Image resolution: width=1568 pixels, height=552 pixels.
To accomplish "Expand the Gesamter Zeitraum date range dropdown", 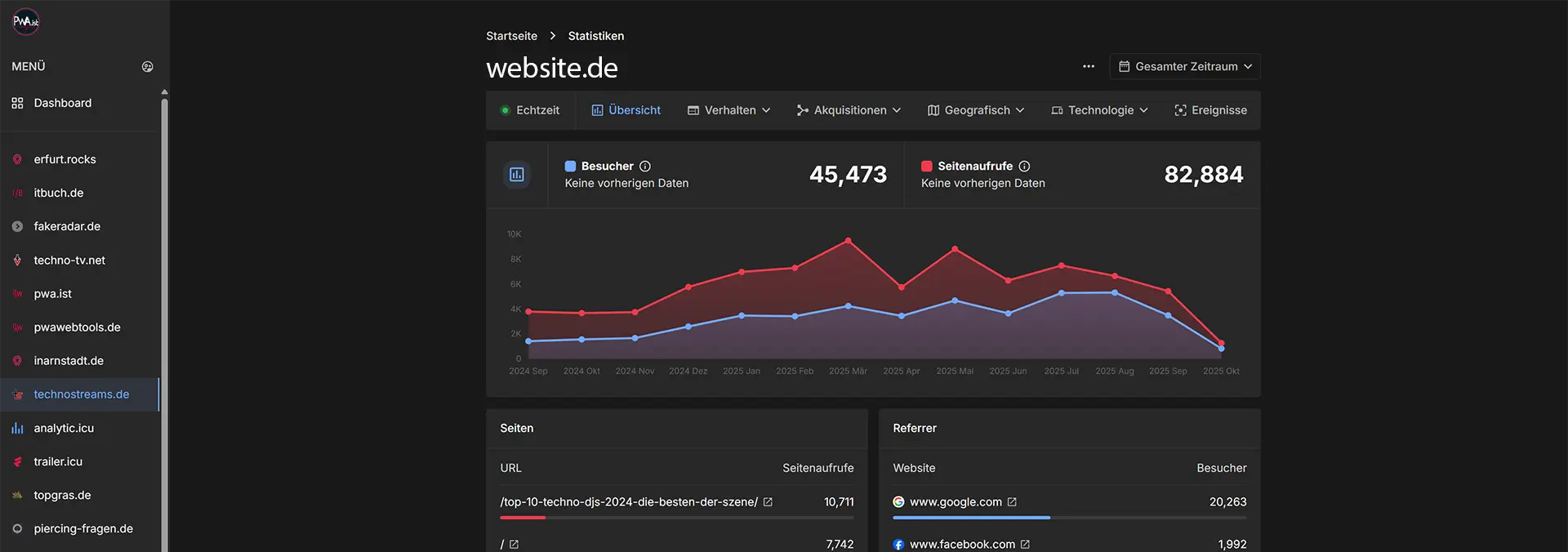I will (1184, 67).
